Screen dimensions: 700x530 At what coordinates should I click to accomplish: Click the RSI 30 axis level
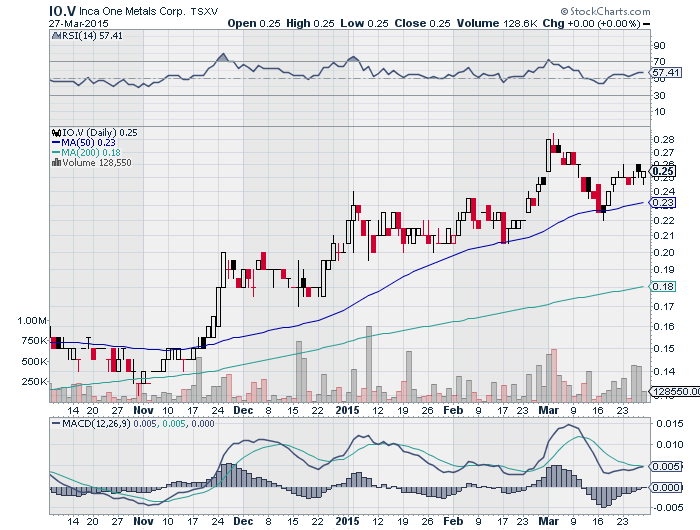point(659,95)
